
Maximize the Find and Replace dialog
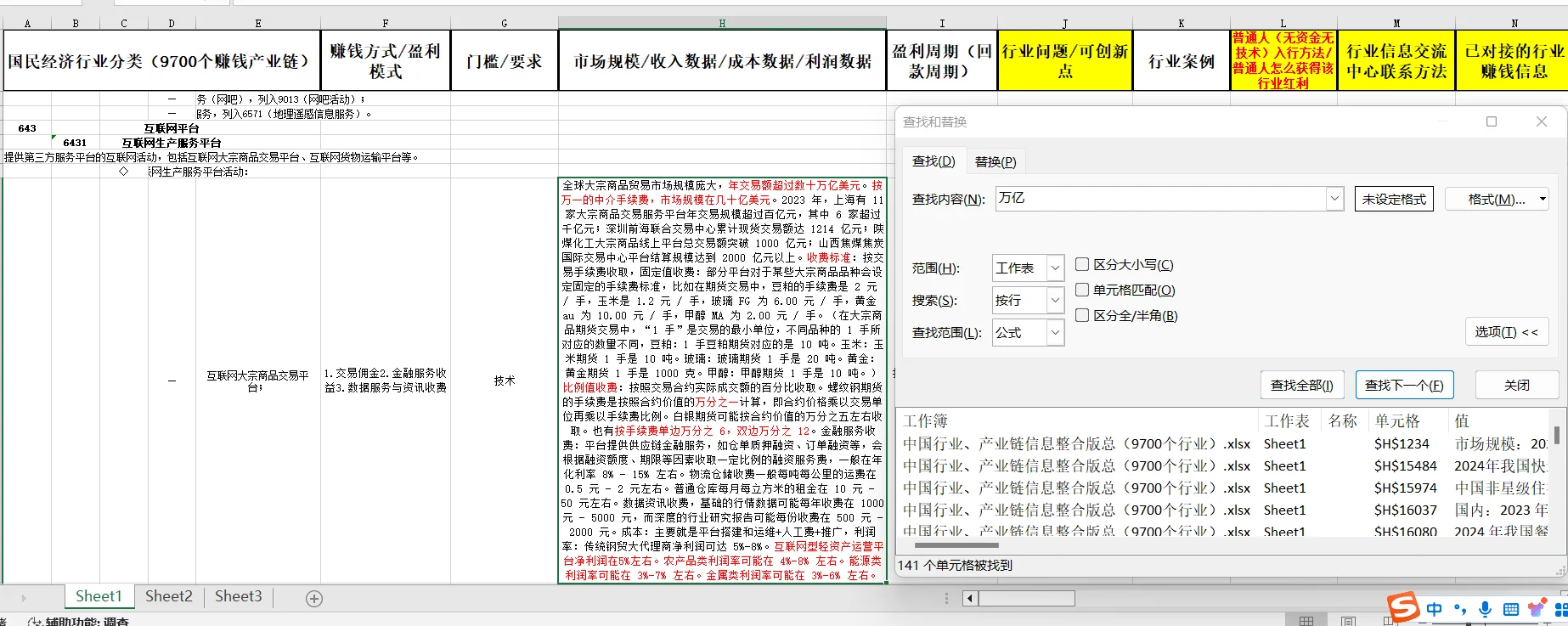1491,121
